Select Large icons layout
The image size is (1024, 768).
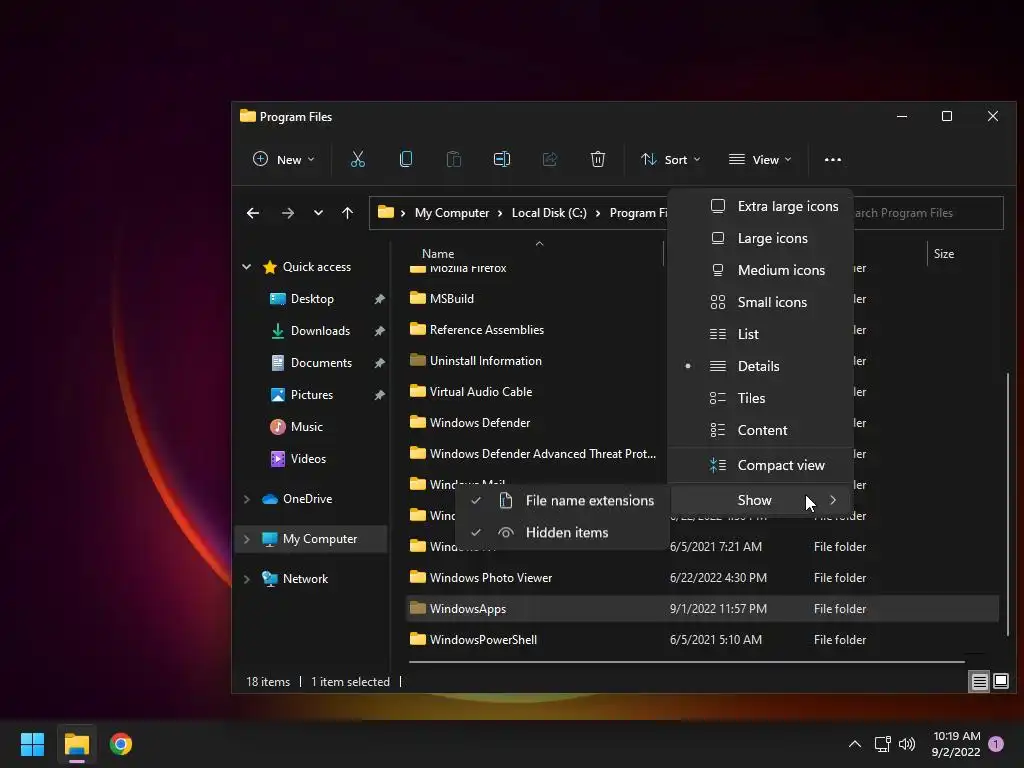pyautogui.click(x=761, y=238)
